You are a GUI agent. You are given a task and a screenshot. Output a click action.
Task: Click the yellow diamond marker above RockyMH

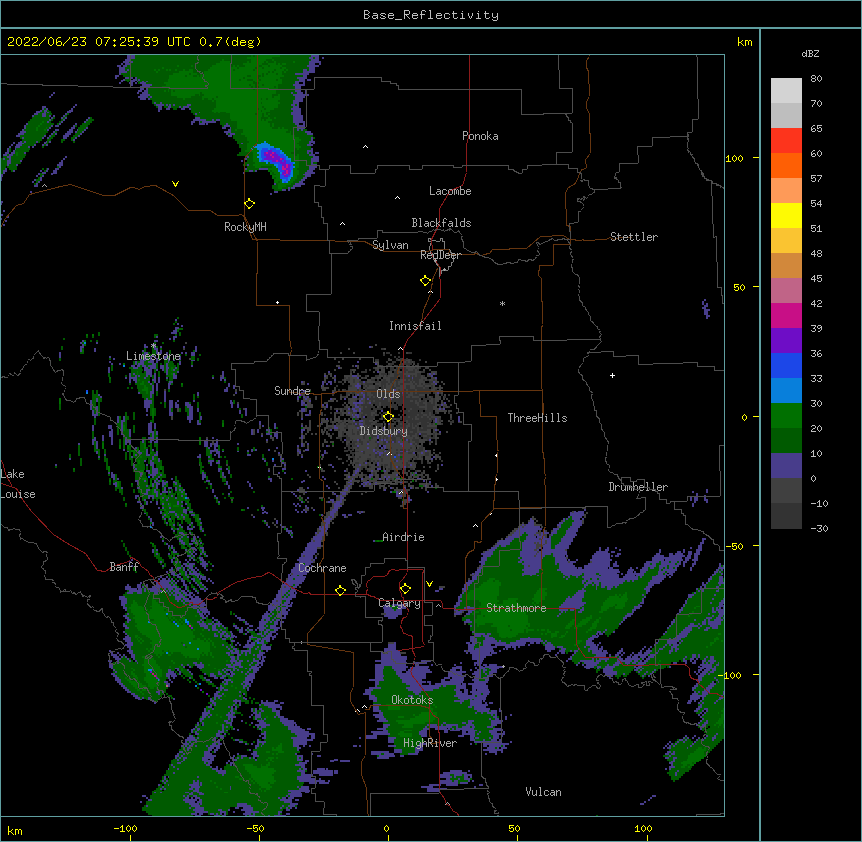pyautogui.click(x=250, y=204)
